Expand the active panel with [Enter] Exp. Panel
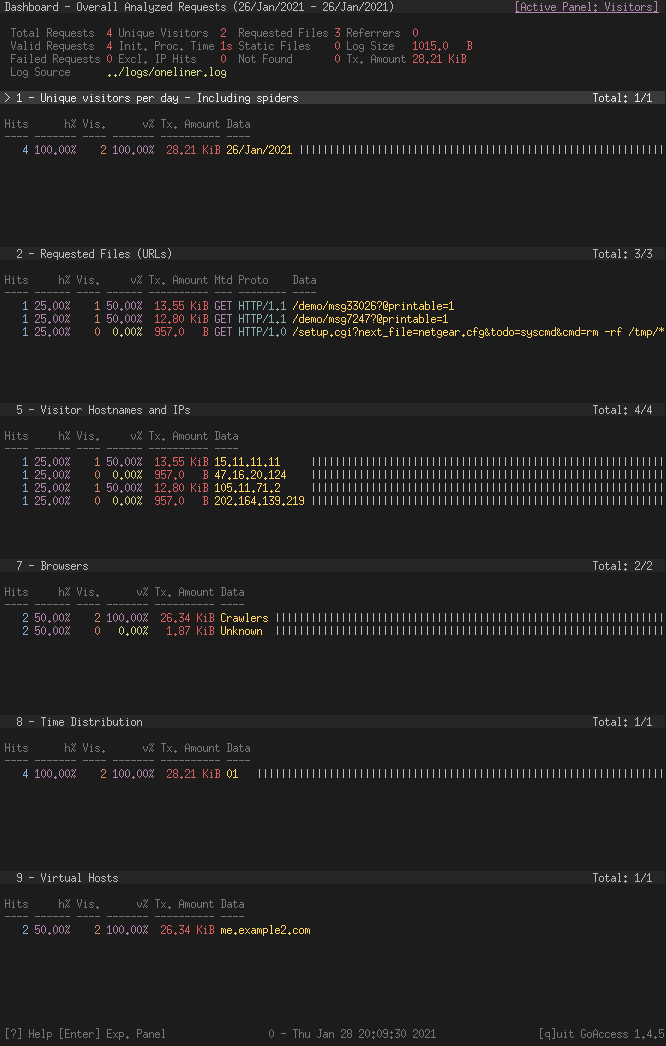Viewport: 666px width, 1046px height. click(109, 1034)
